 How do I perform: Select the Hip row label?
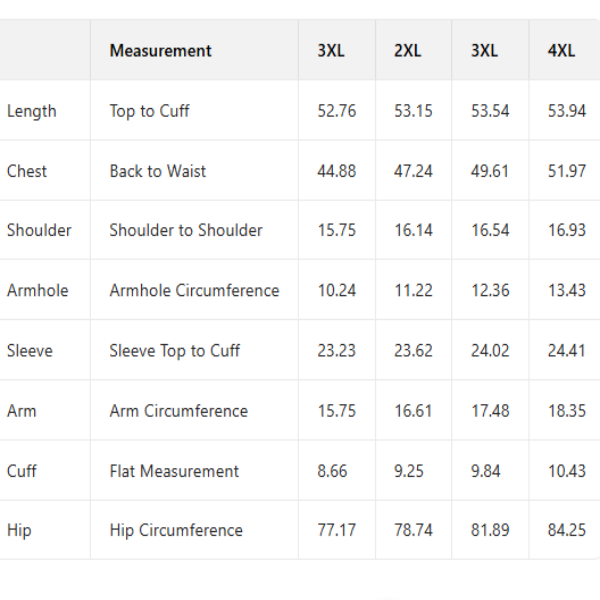coord(19,530)
